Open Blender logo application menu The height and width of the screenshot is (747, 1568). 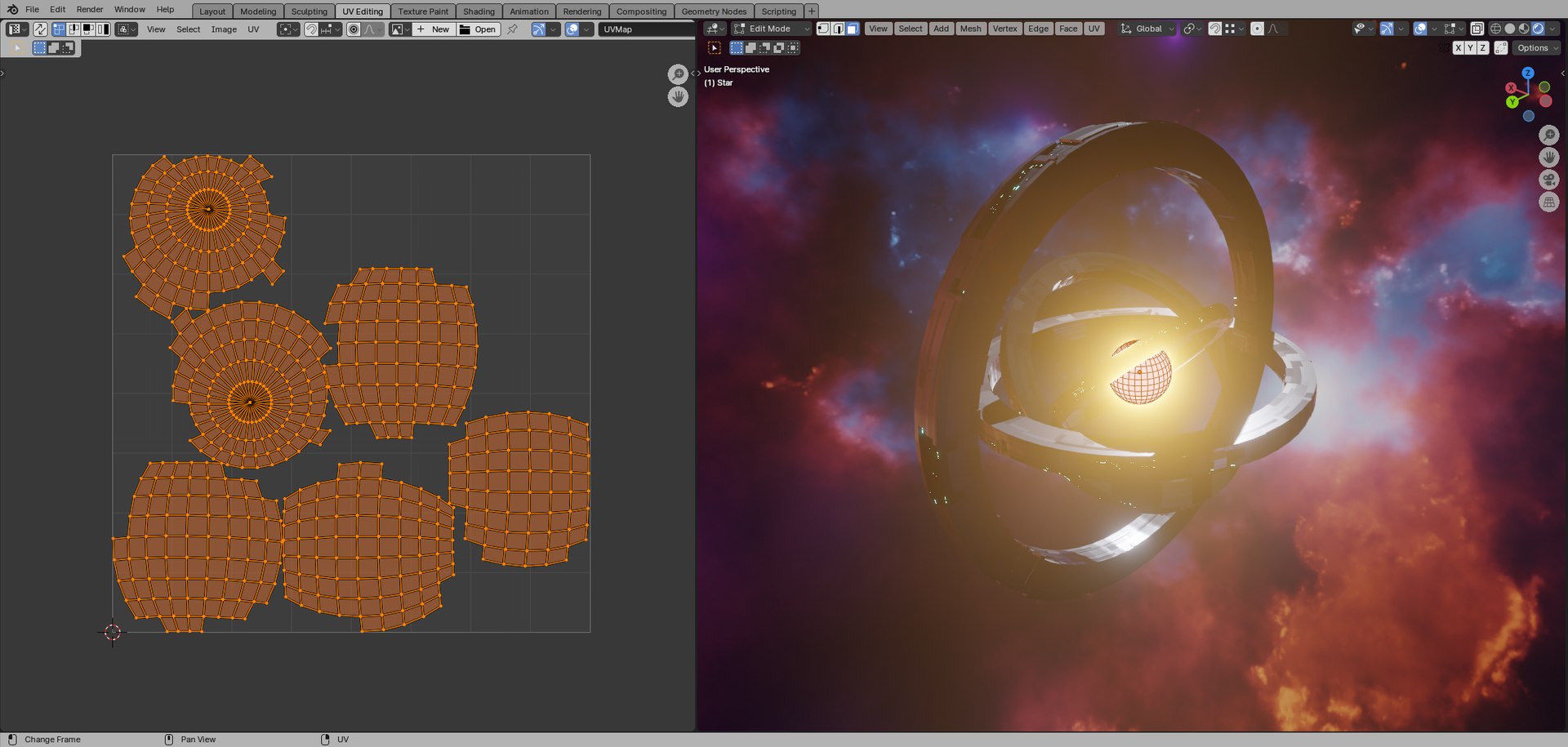(x=12, y=9)
